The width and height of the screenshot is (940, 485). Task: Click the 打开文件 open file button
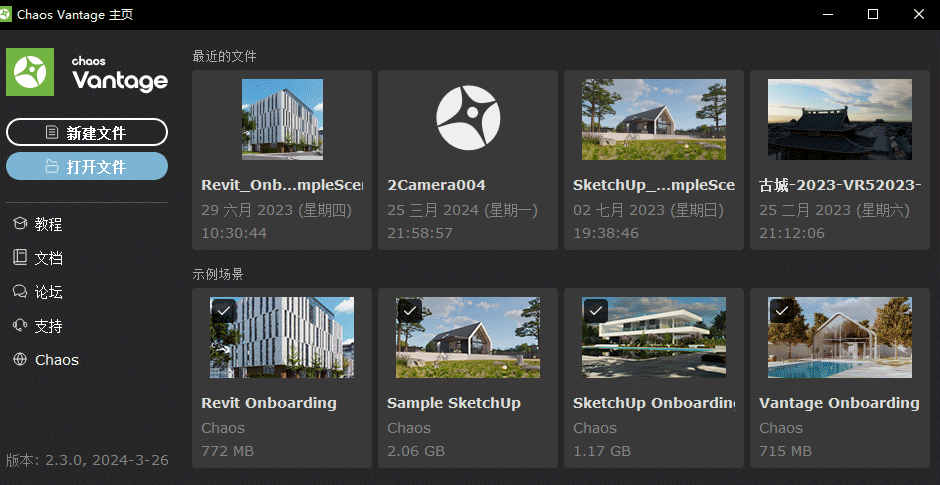pos(87,167)
